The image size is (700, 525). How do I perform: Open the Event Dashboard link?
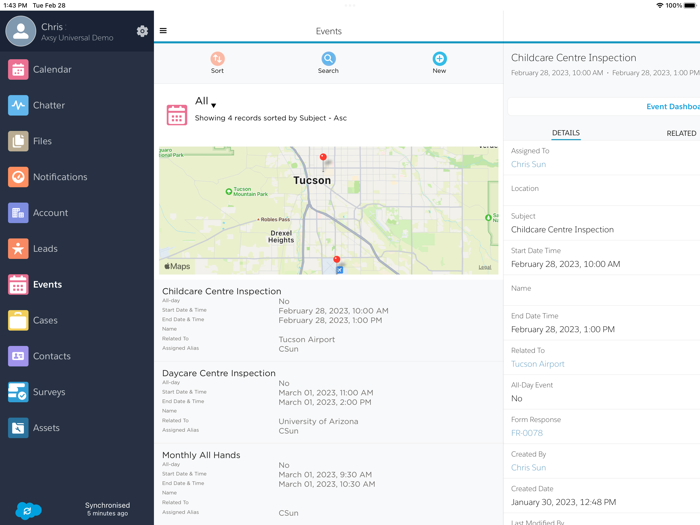[673, 107]
